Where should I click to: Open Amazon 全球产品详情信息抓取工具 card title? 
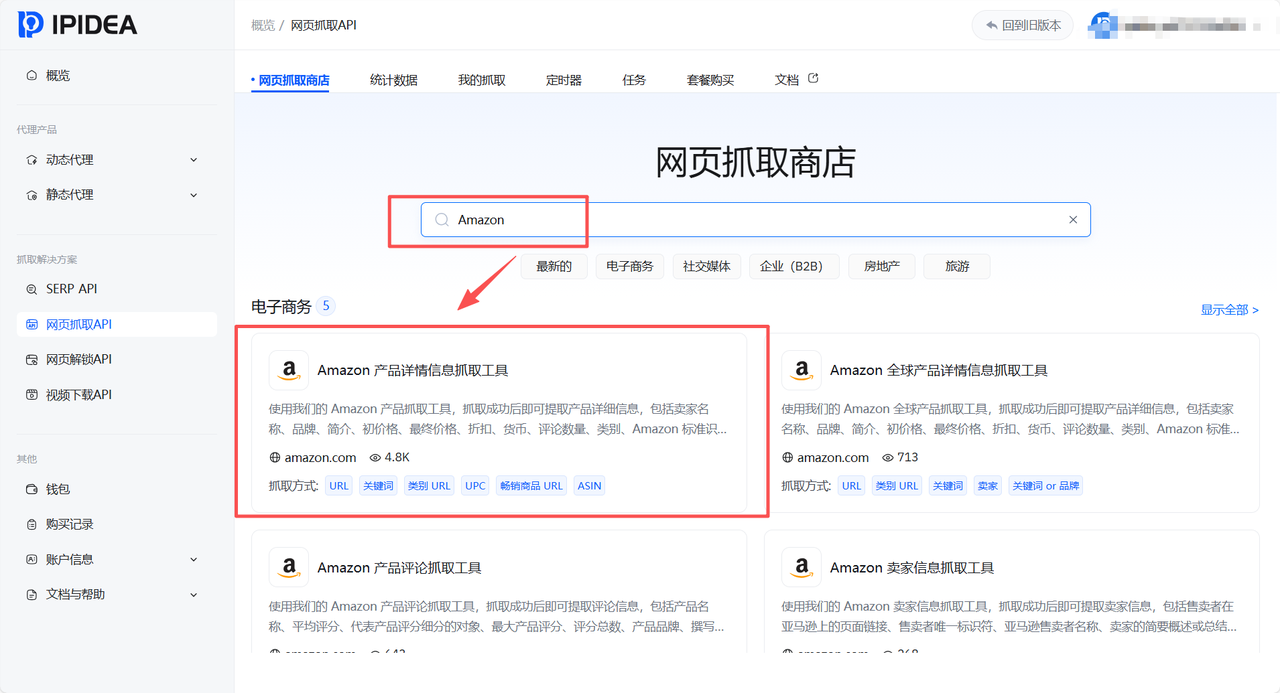click(x=939, y=370)
